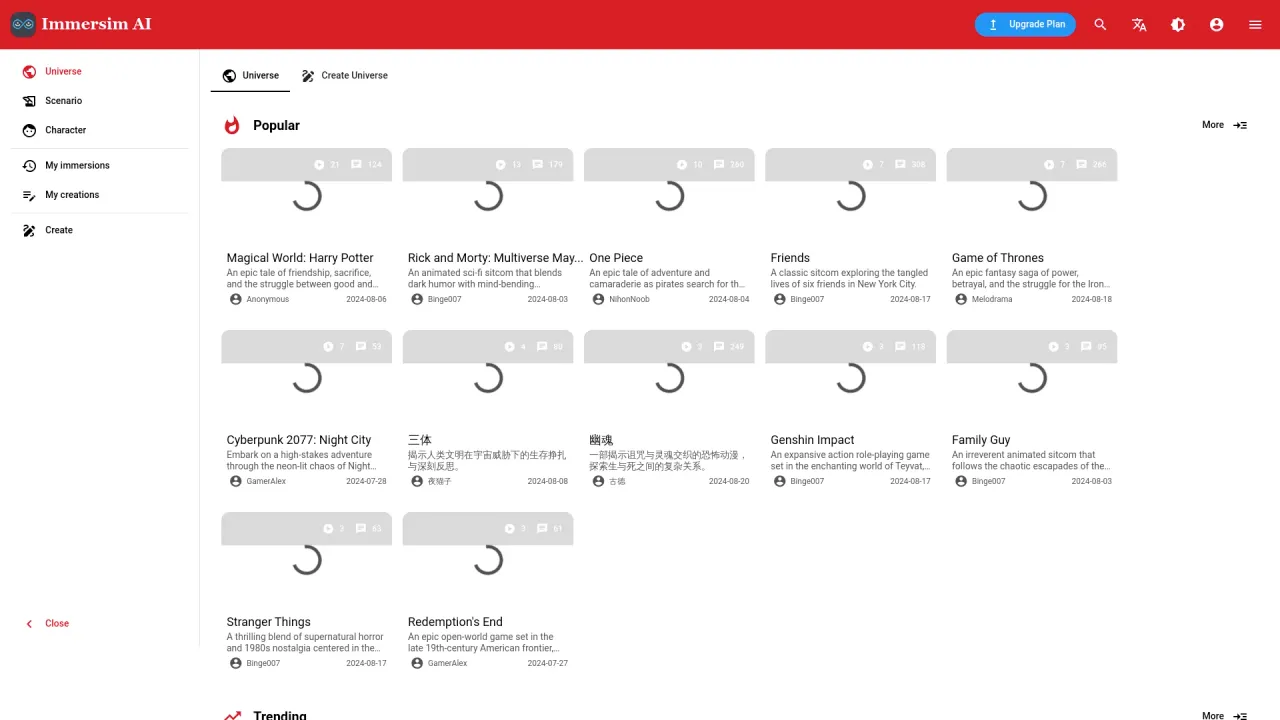The height and width of the screenshot is (720, 1280).
Task: Open the Magical World: Harry Potter title
Action: 300,258
